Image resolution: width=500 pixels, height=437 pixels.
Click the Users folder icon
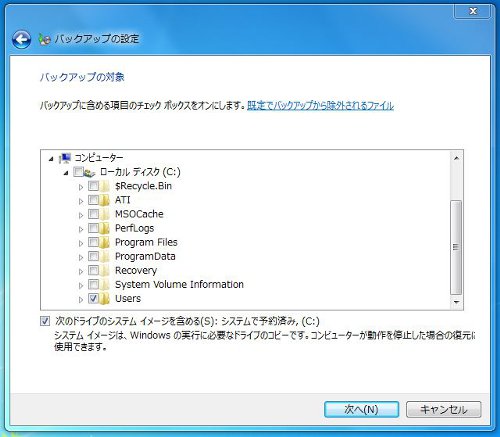coord(104,299)
